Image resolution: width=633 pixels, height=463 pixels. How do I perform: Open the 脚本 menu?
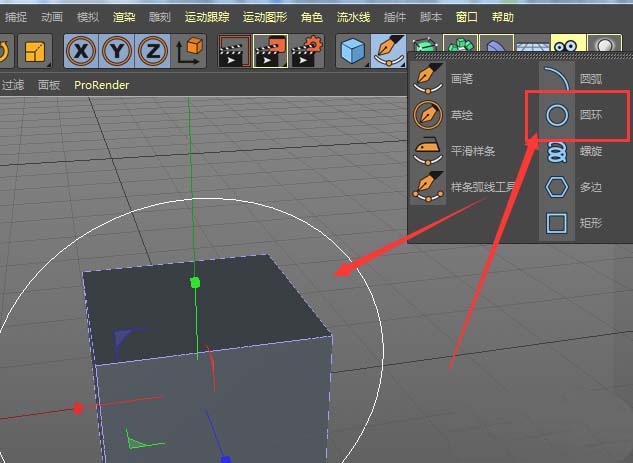(x=431, y=17)
